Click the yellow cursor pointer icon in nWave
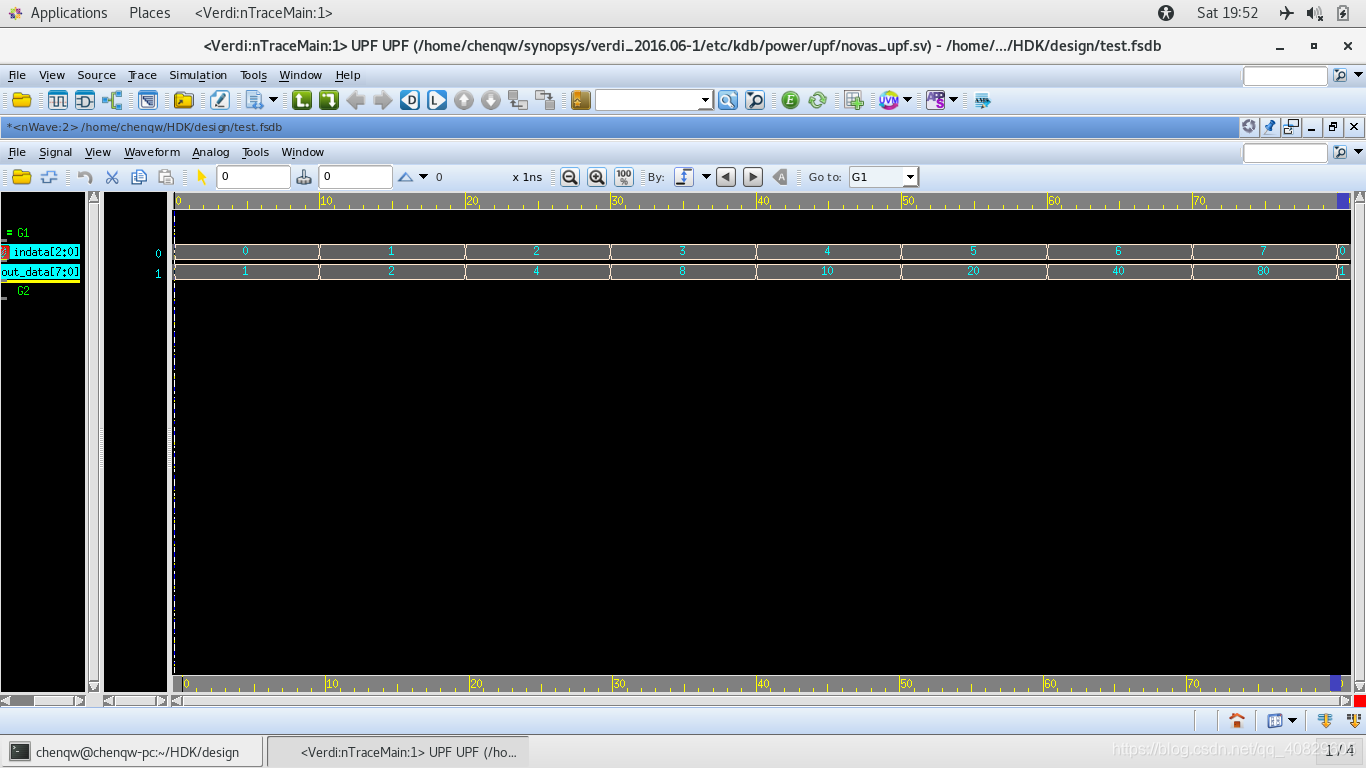 [x=202, y=177]
